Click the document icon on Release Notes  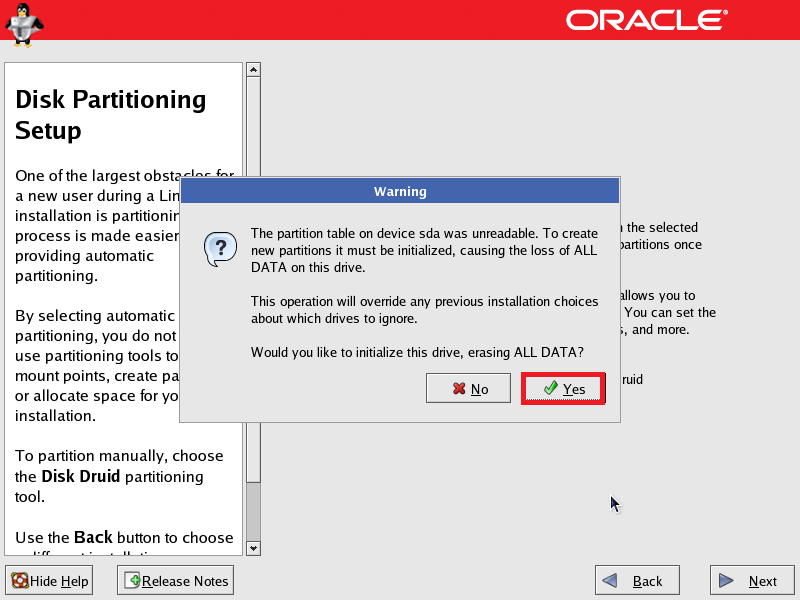click(132, 581)
